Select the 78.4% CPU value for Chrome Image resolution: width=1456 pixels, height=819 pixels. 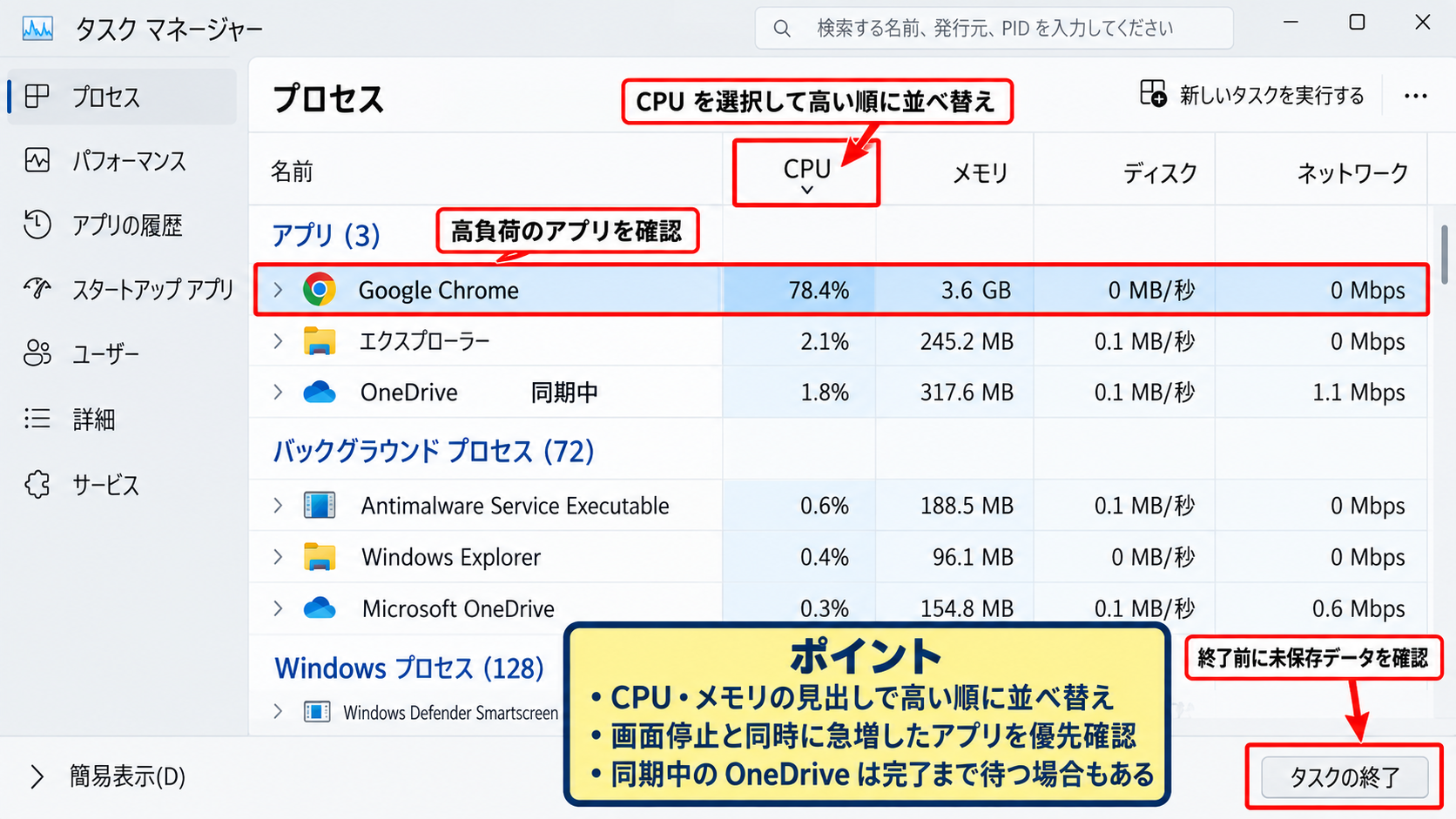[819, 291]
